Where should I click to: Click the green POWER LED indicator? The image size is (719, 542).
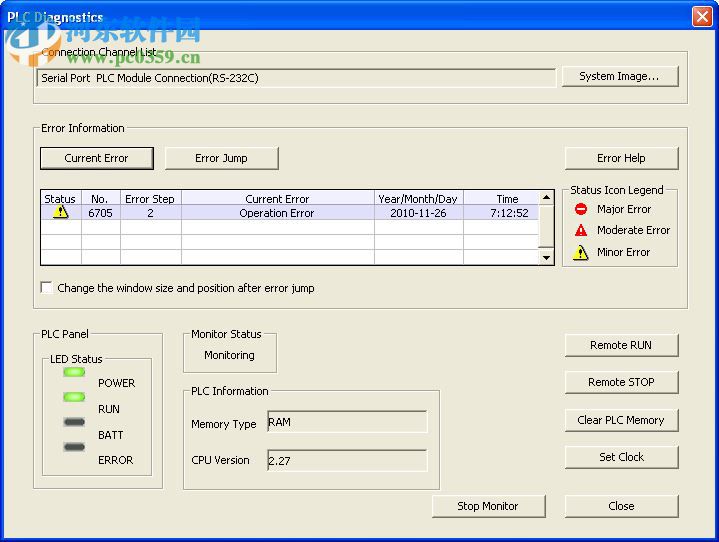point(74,372)
